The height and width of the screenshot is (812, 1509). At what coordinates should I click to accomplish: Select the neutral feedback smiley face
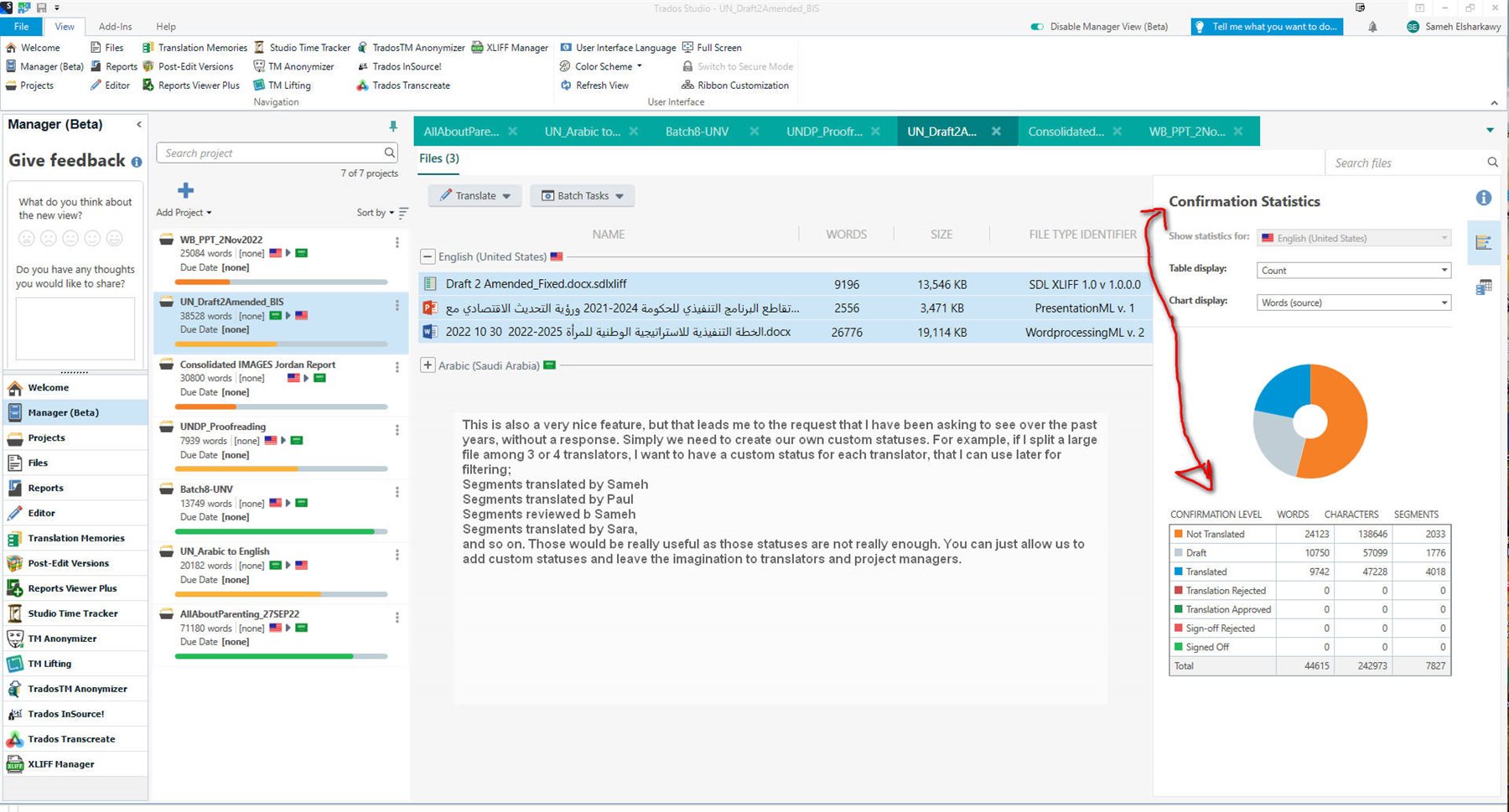(x=70, y=238)
